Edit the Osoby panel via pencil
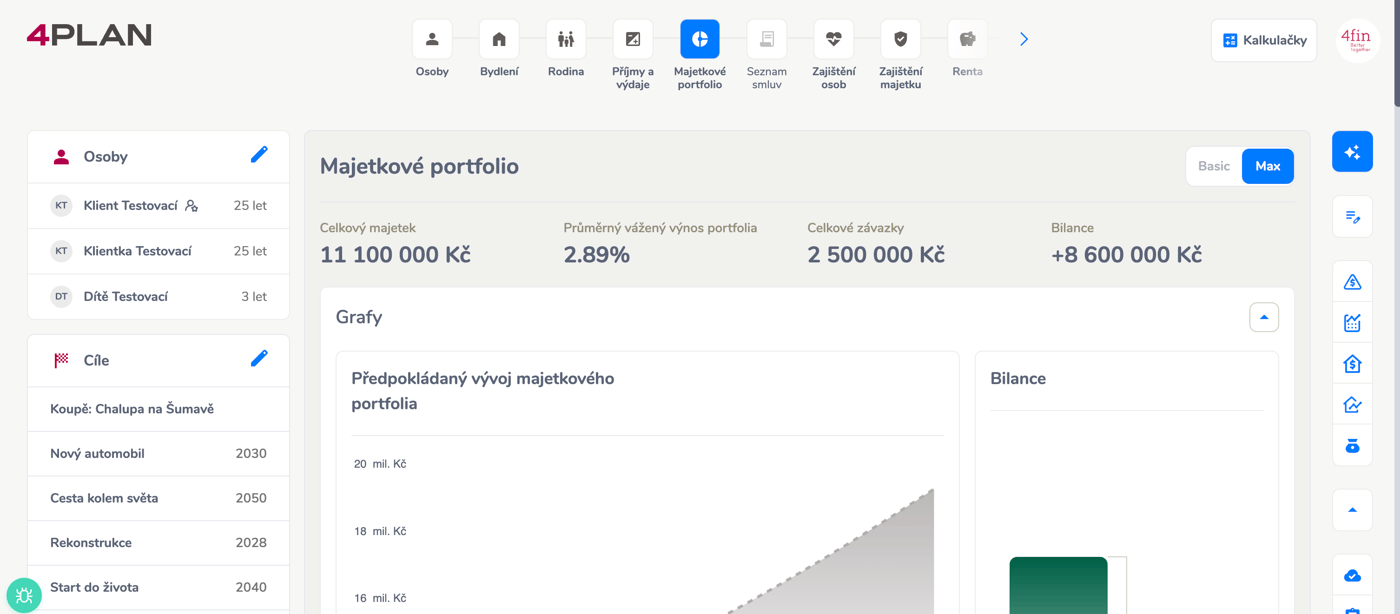Viewport: 1400px width, 614px height. tap(259, 155)
